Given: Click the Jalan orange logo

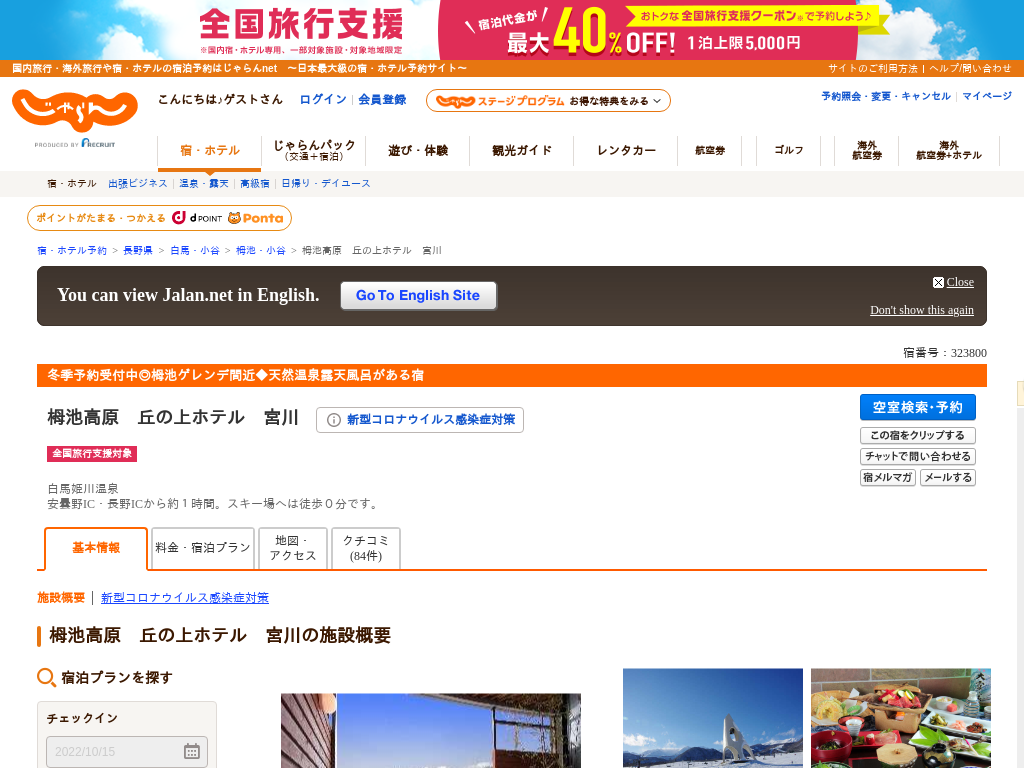Looking at the screenshot, I should click(x=74, y=110).
